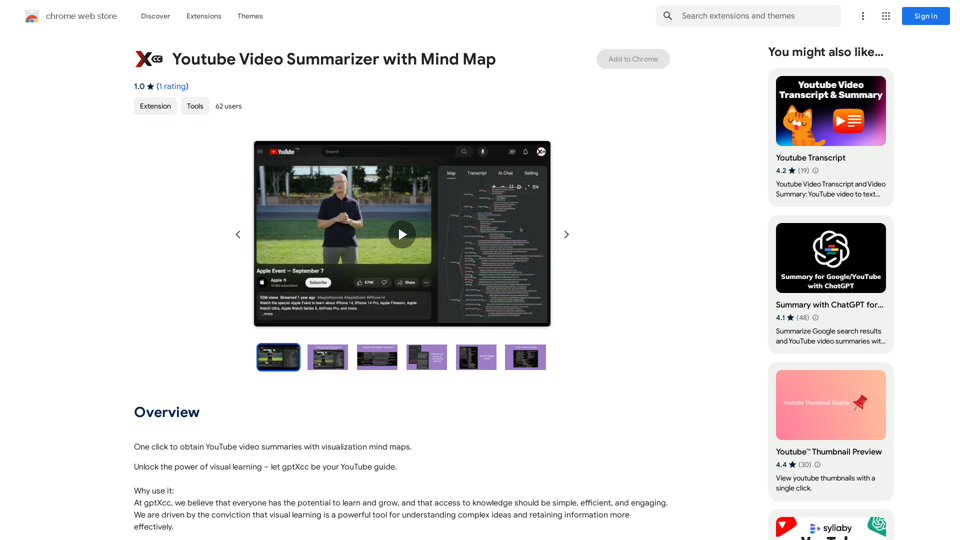Image resolution: width=960 pixels, height=540 pixels.
Task: Open the Themes tab
Action: pyautogui.click(x=250, y=16)
